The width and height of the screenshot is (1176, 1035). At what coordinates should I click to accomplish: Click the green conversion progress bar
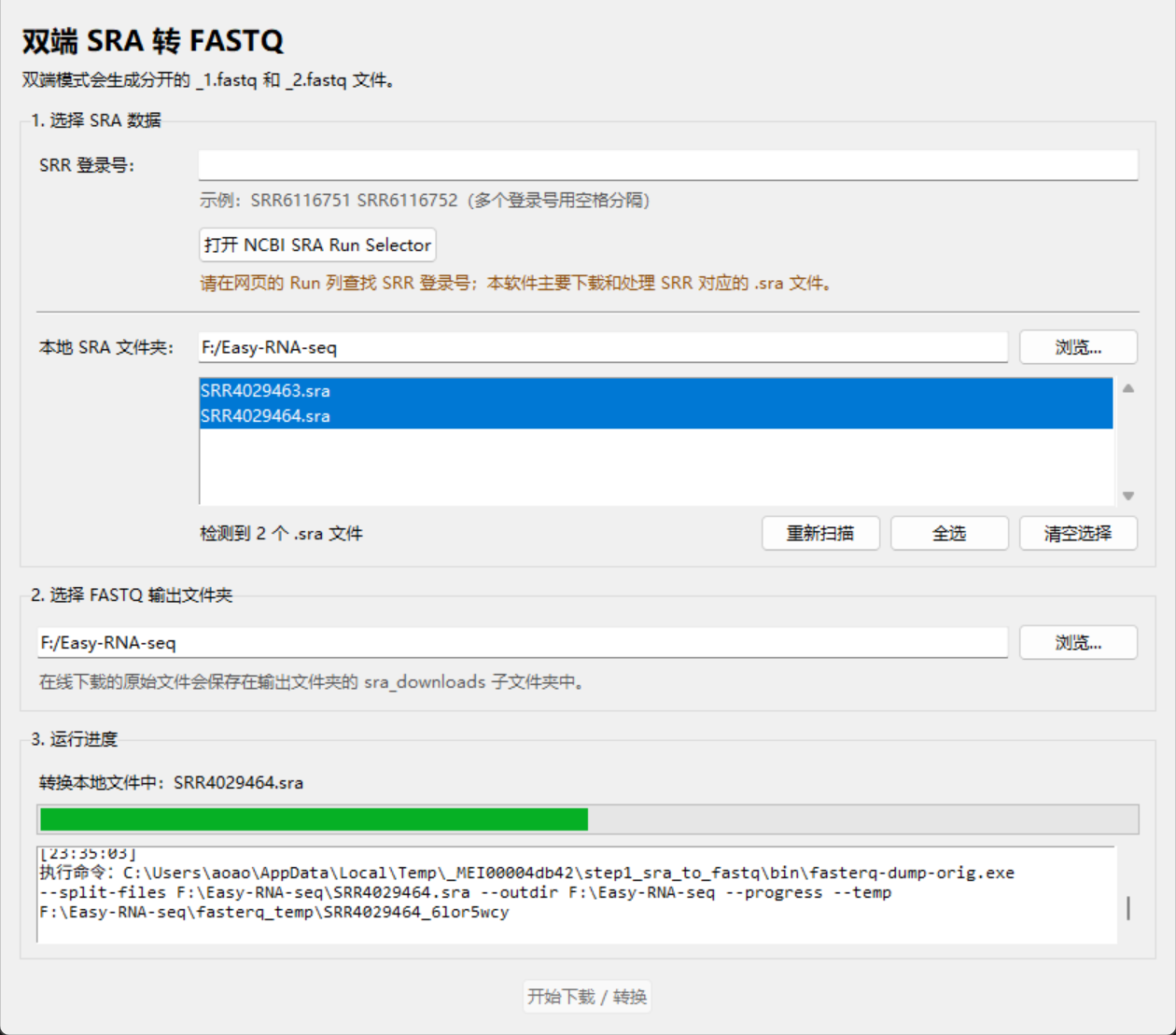(x=588, y=819)
